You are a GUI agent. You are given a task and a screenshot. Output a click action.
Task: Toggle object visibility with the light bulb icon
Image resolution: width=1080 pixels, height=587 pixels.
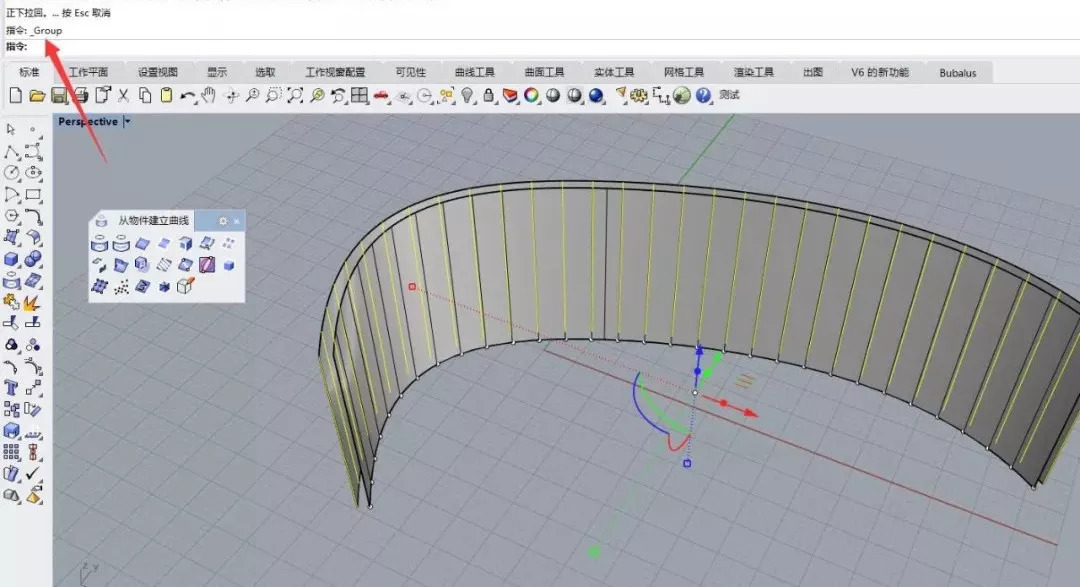[x=467, y=95]
